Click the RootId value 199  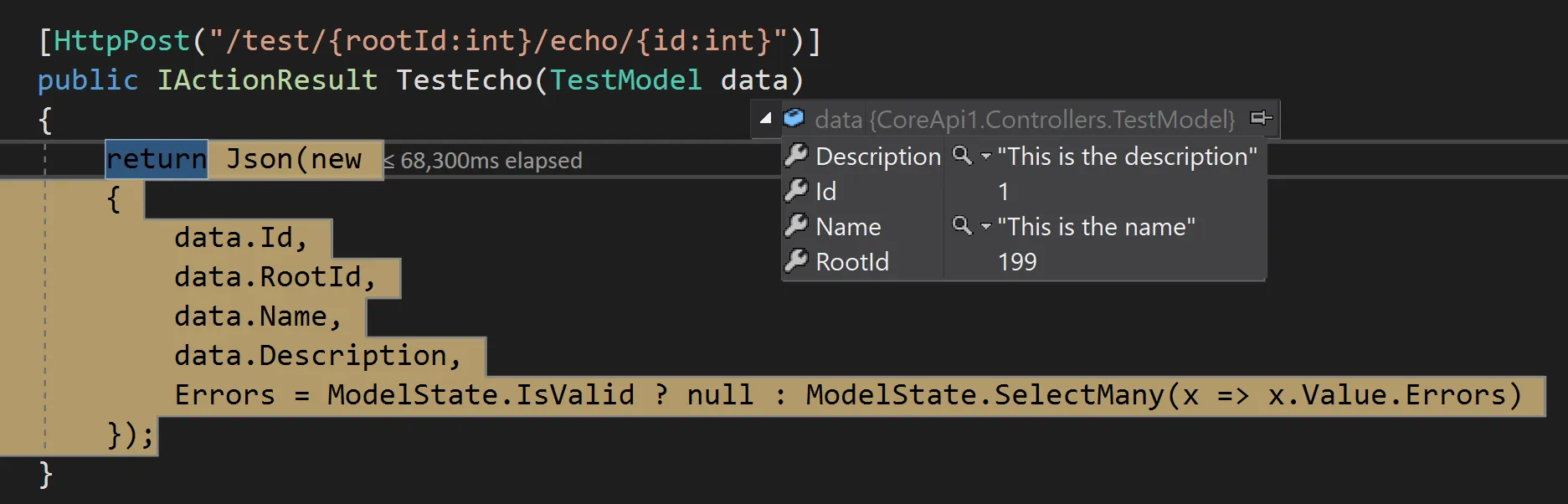point(1017,262)
